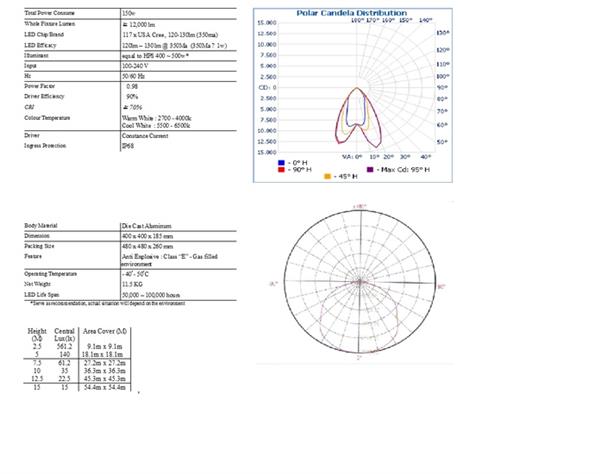Viewport: 600px width, 474px height.
Task: Select the 'Die Cast Aluminum' value
Action: click(147, 226)
